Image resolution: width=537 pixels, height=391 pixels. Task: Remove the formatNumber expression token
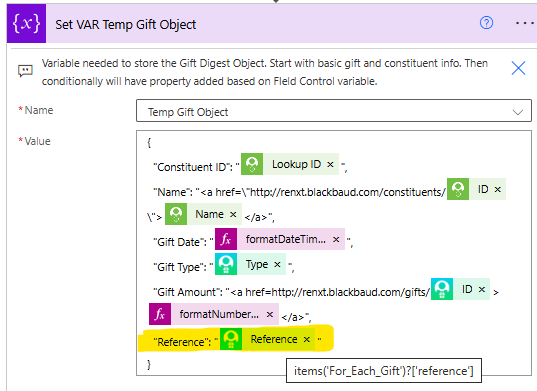[x=270, y=314]
